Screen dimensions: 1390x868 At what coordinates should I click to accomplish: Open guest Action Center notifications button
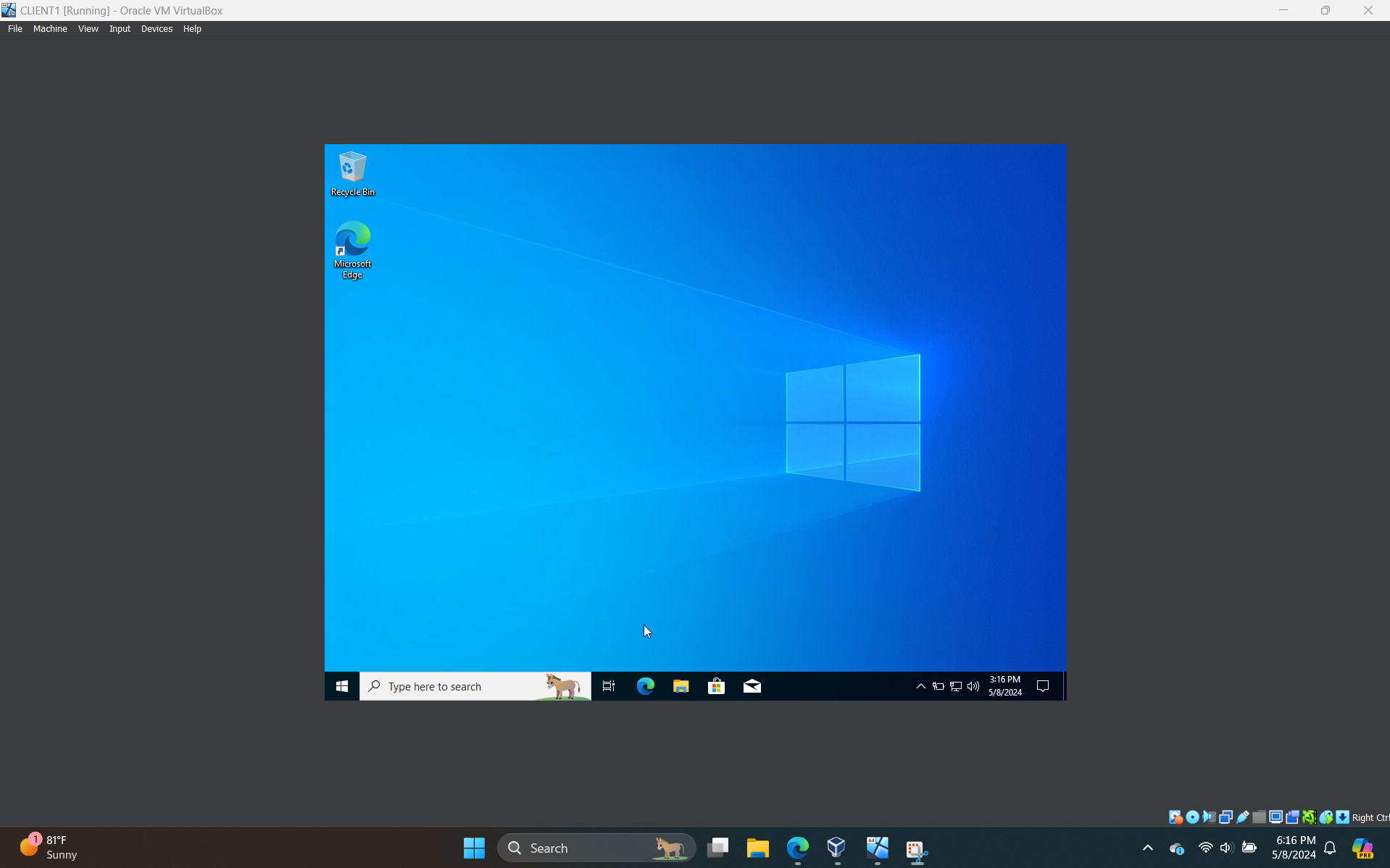1043,686
